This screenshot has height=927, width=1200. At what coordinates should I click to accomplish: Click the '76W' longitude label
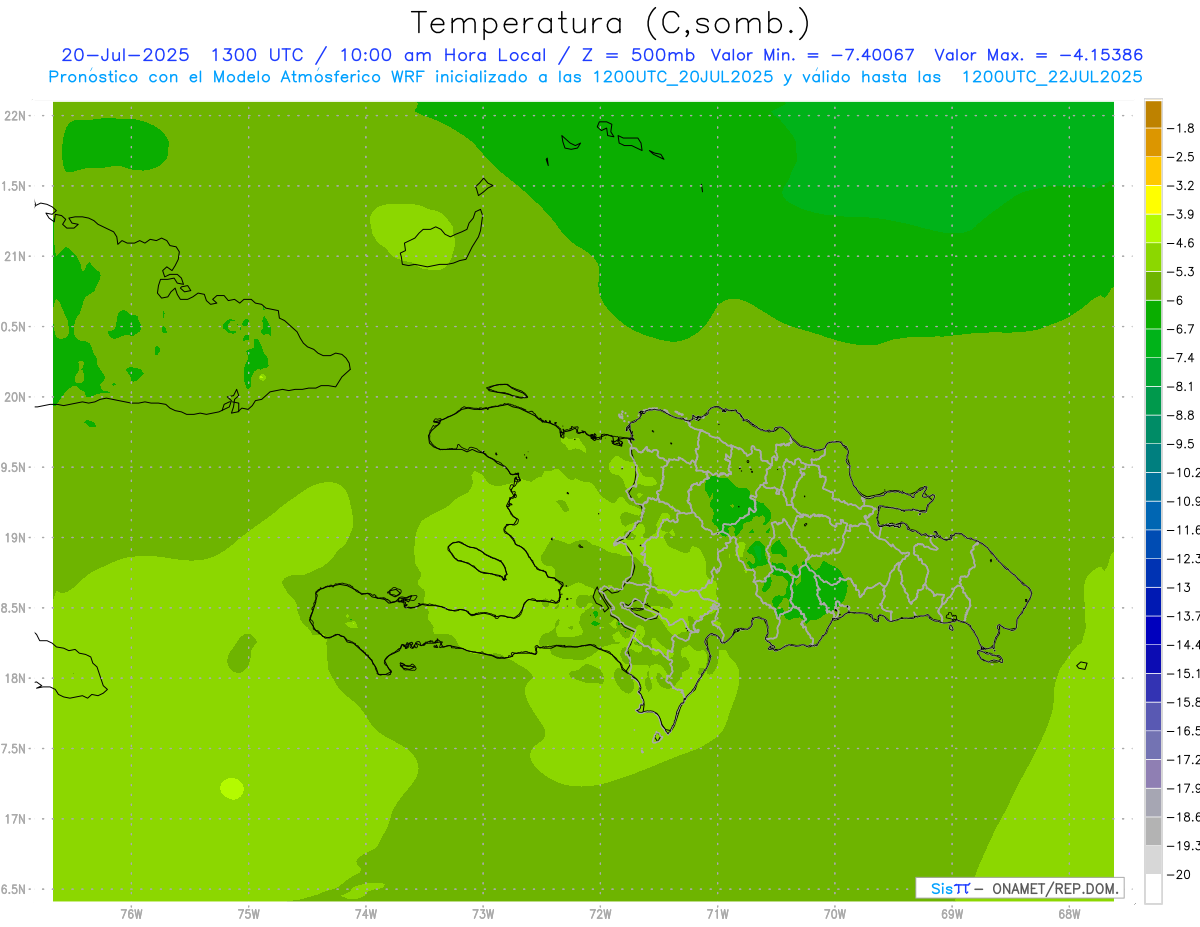click(131, 914)
